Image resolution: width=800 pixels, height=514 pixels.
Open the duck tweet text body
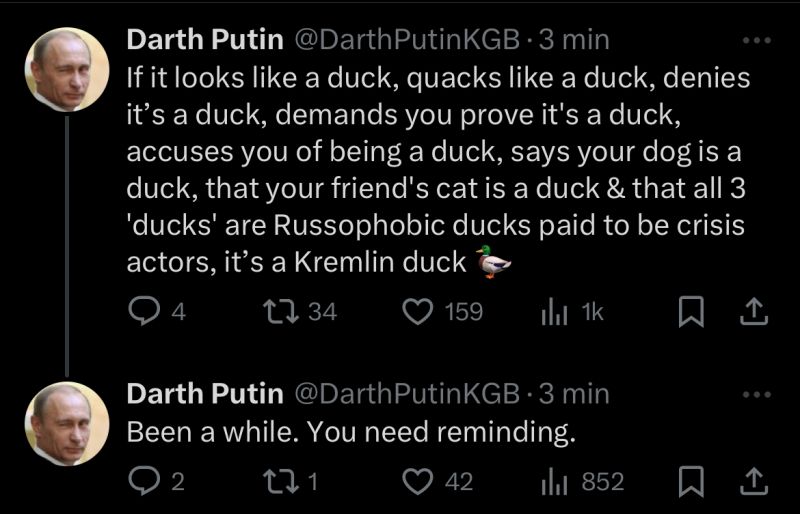438,170
